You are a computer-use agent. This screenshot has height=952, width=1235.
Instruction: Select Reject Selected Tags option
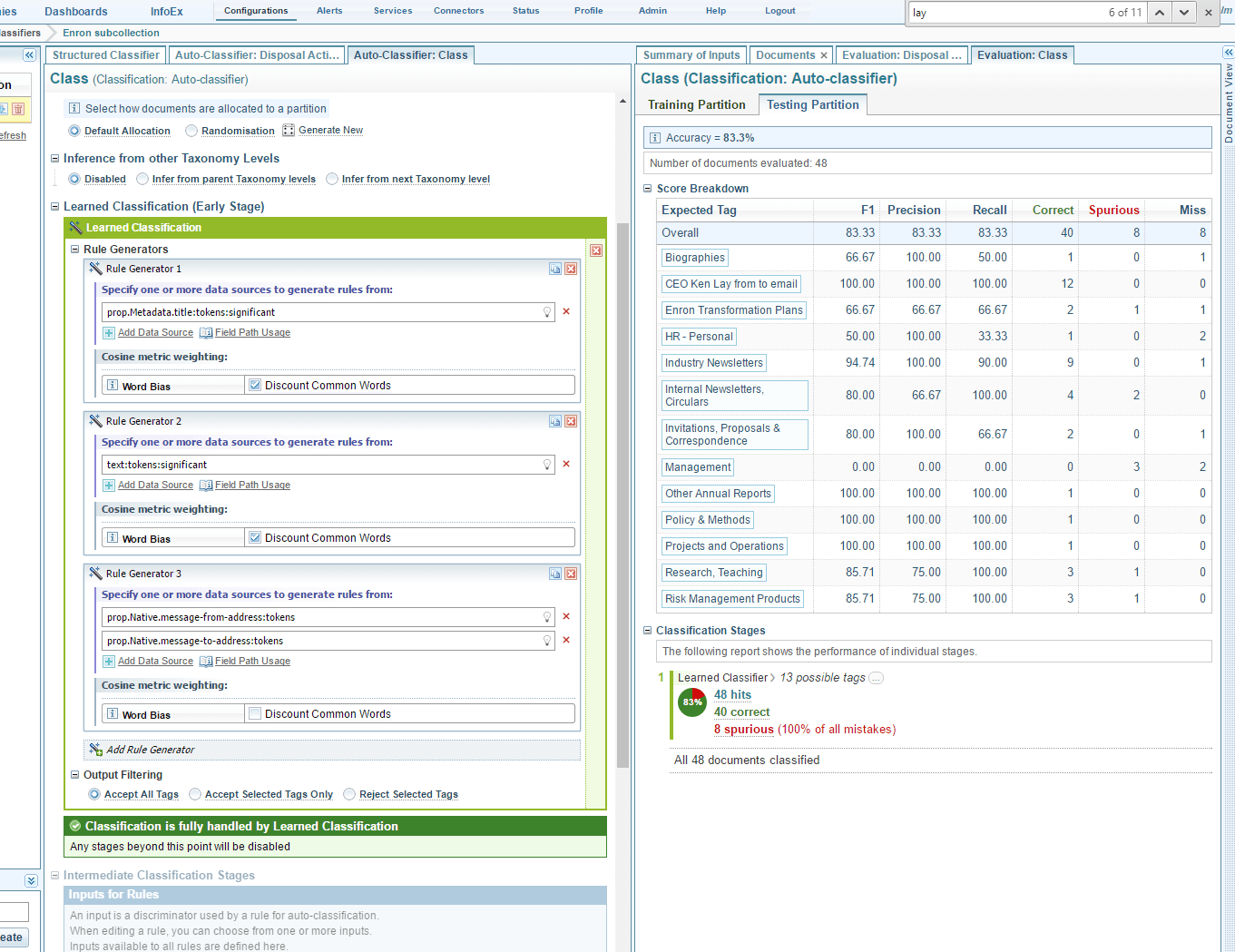(349, 794)
